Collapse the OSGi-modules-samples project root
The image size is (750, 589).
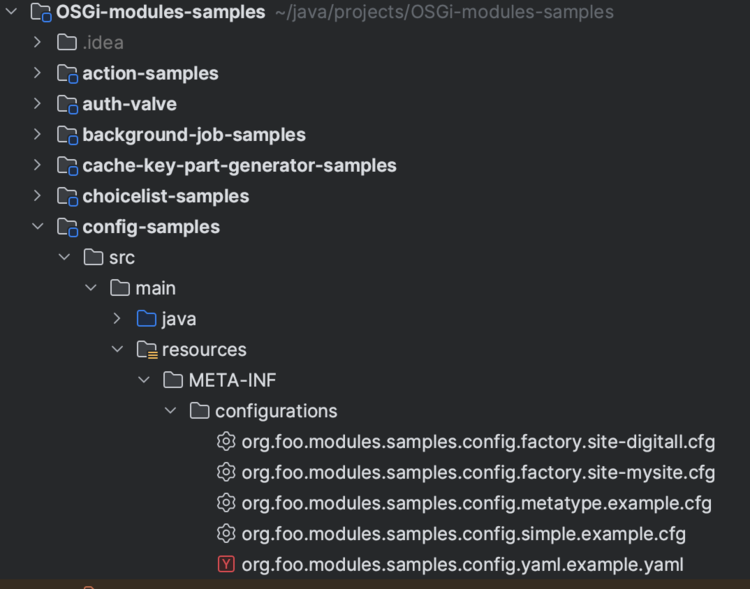(x=12, y=13)
